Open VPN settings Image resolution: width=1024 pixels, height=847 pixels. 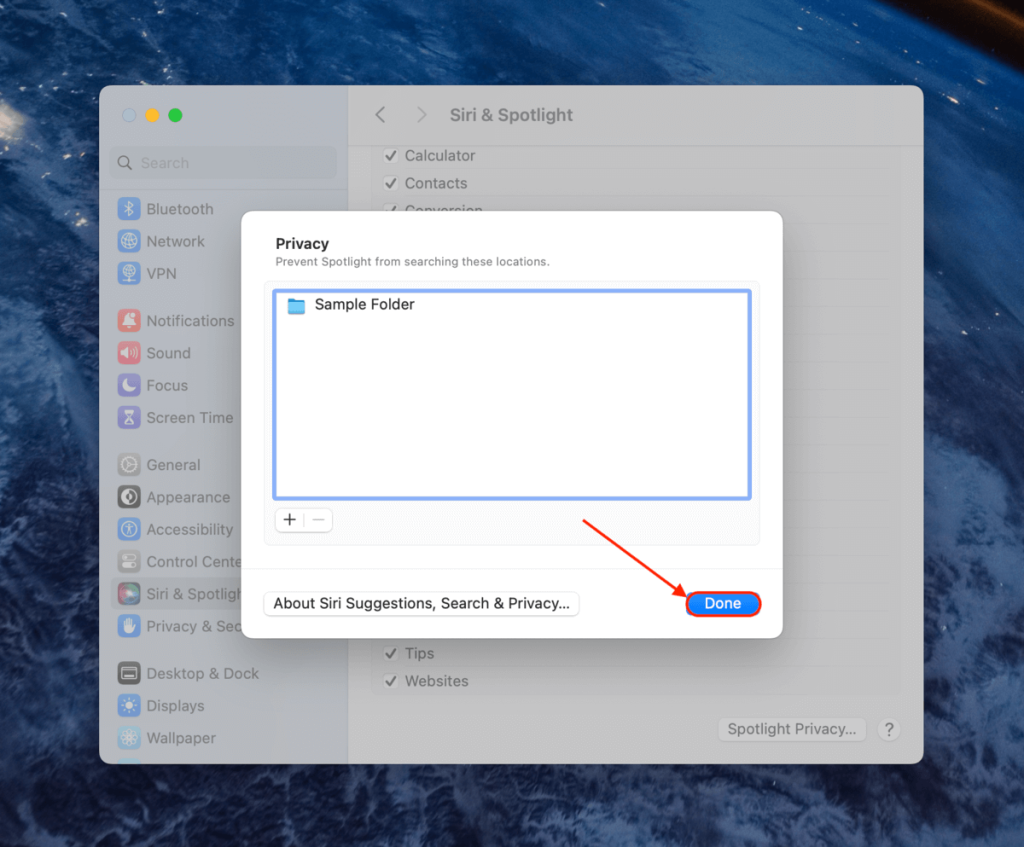point(165,273)
